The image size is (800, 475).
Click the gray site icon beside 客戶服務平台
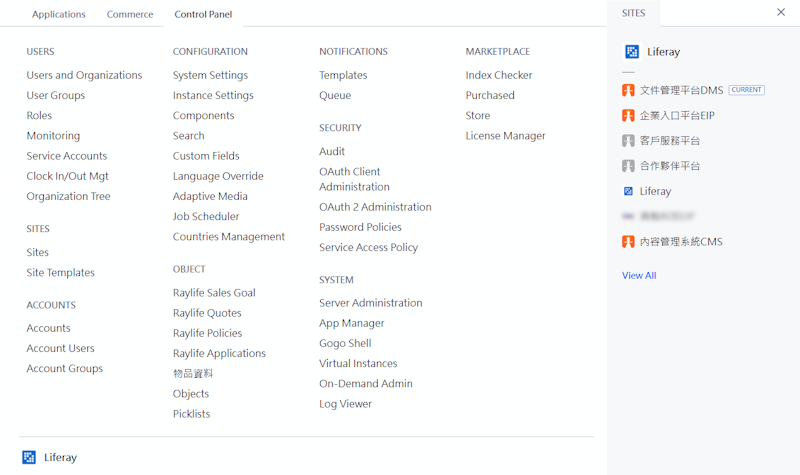[x=628, y=140]
